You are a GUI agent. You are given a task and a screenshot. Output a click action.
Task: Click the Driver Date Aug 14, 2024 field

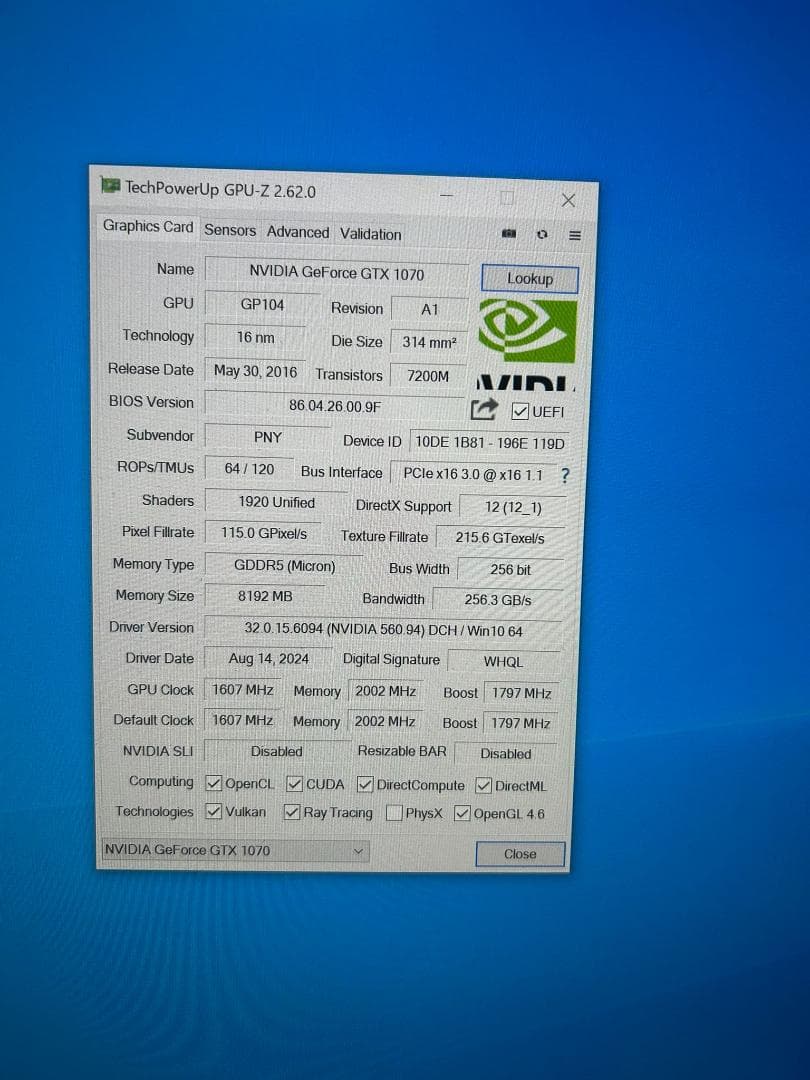[x=269, y=658]
